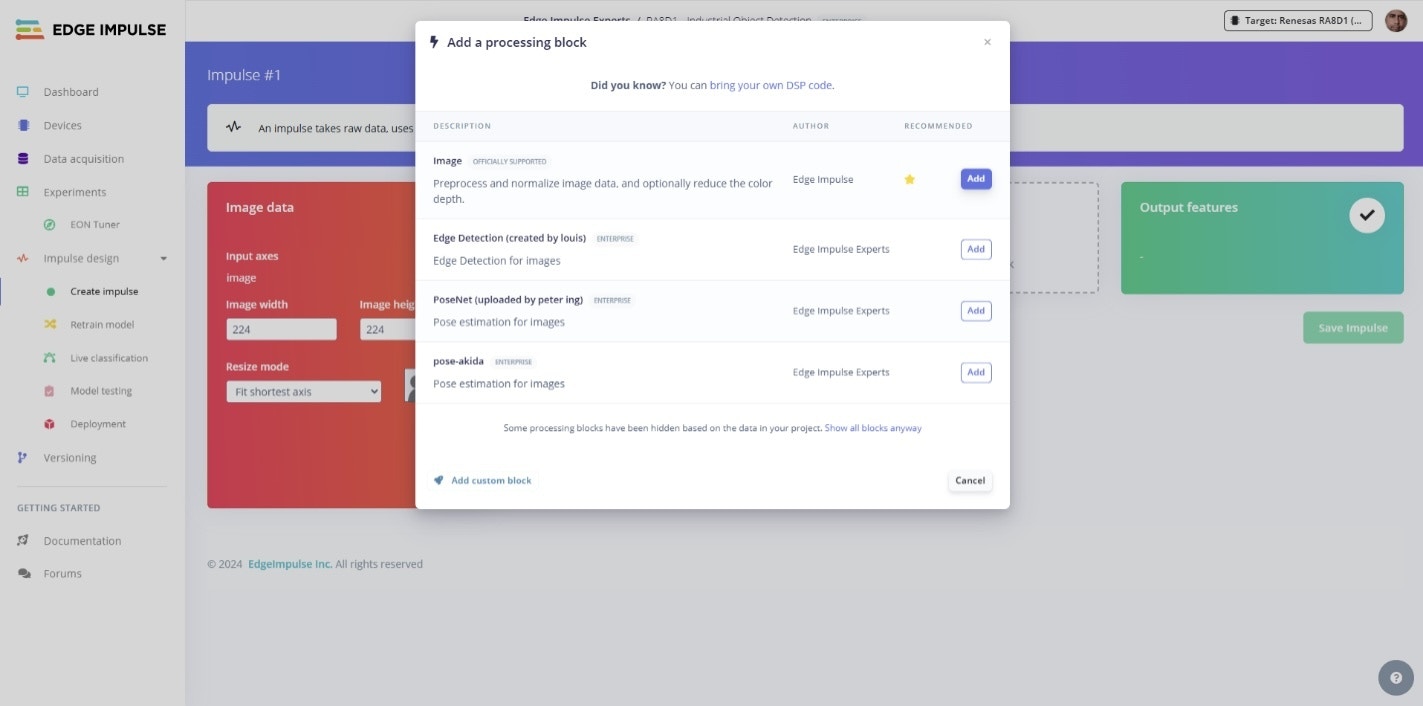Click the Impulse #1 heading
The height and width of the screenshot is (706, 1423).
tap(244, 75)
